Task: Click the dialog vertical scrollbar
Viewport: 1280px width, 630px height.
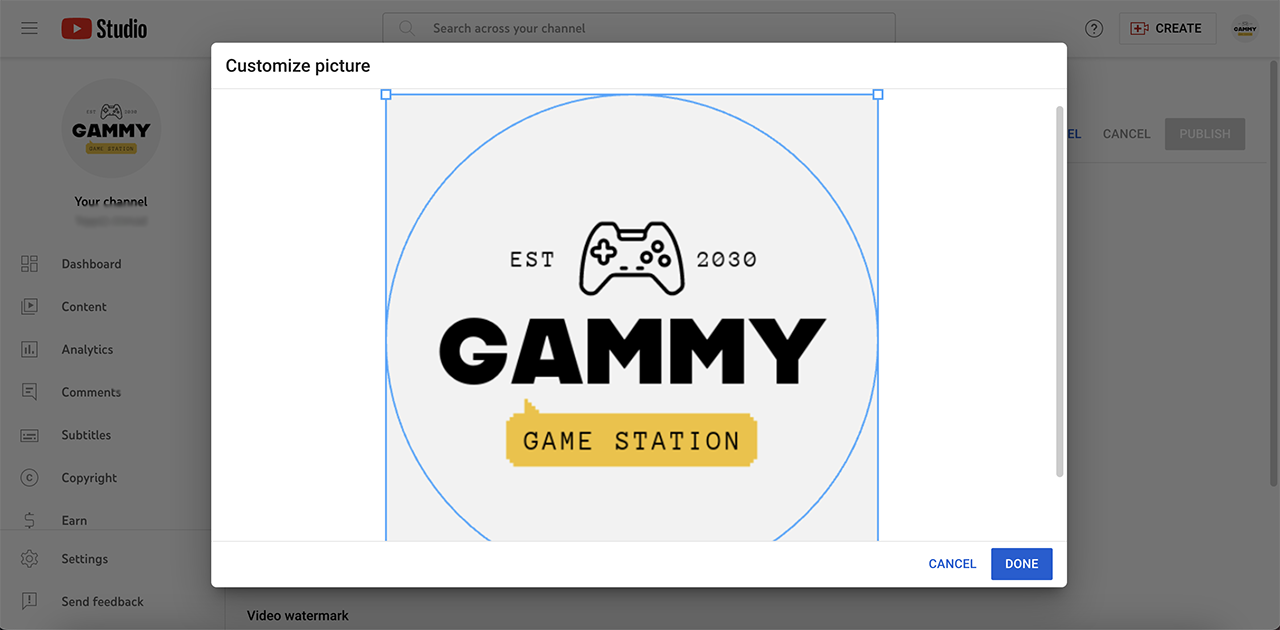Action: pos(1060,290)
